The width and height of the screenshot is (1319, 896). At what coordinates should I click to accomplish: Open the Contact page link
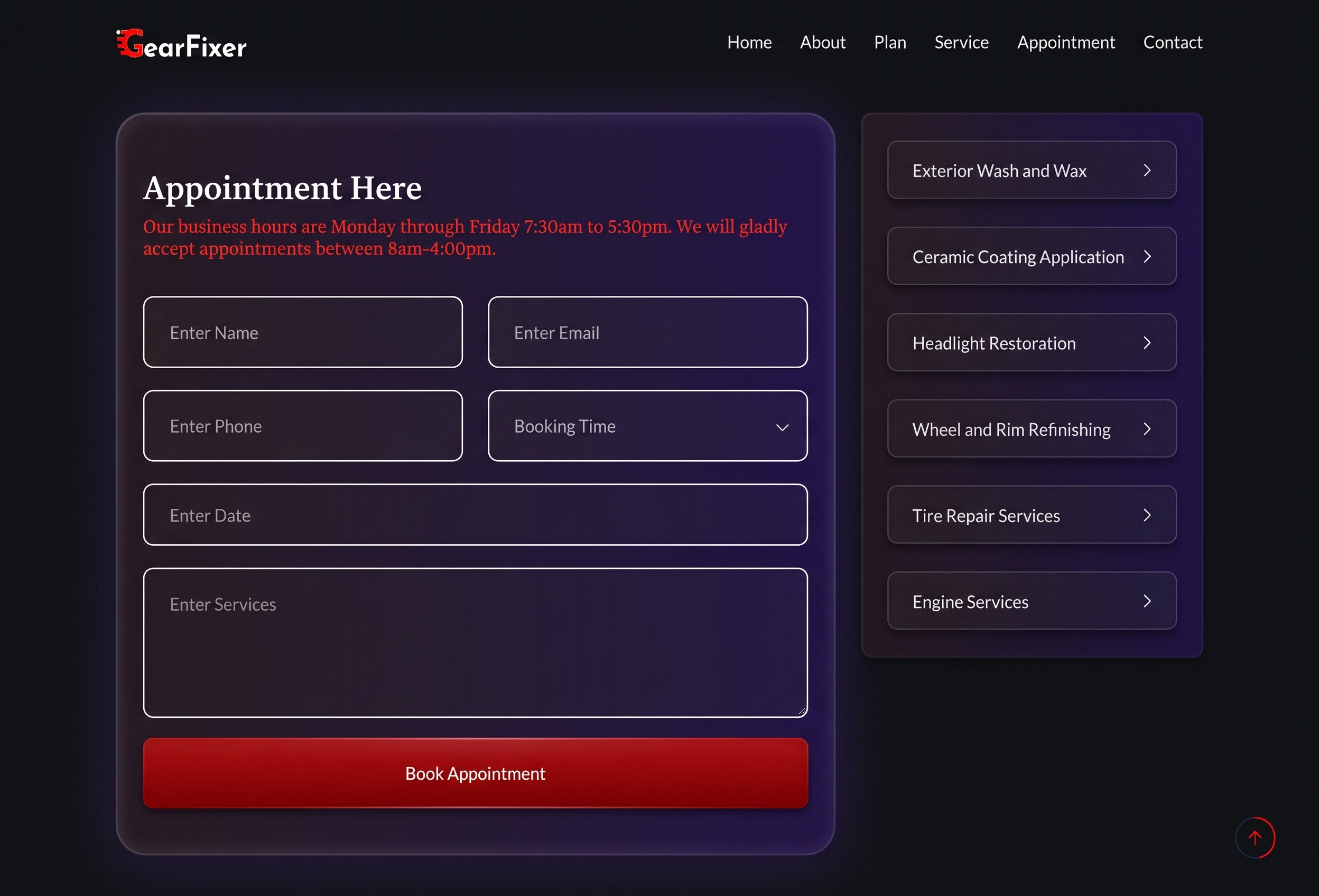tap(1173, 42)
